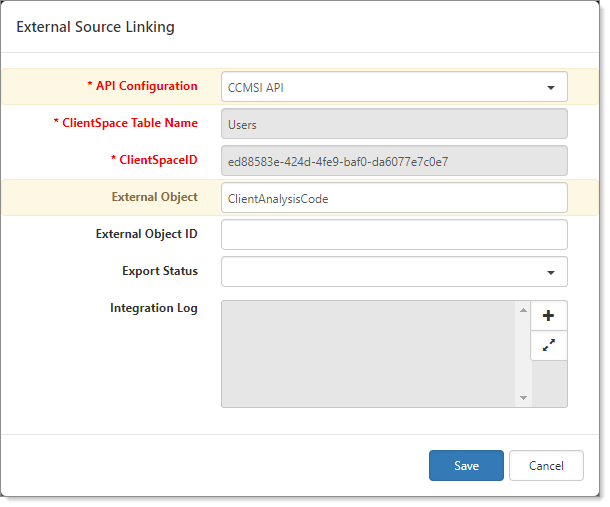Viewport: 610px width, 507px height.
Task: Click the ClientSpace Table Name field showing Users
Action: [x=394, y=124]
